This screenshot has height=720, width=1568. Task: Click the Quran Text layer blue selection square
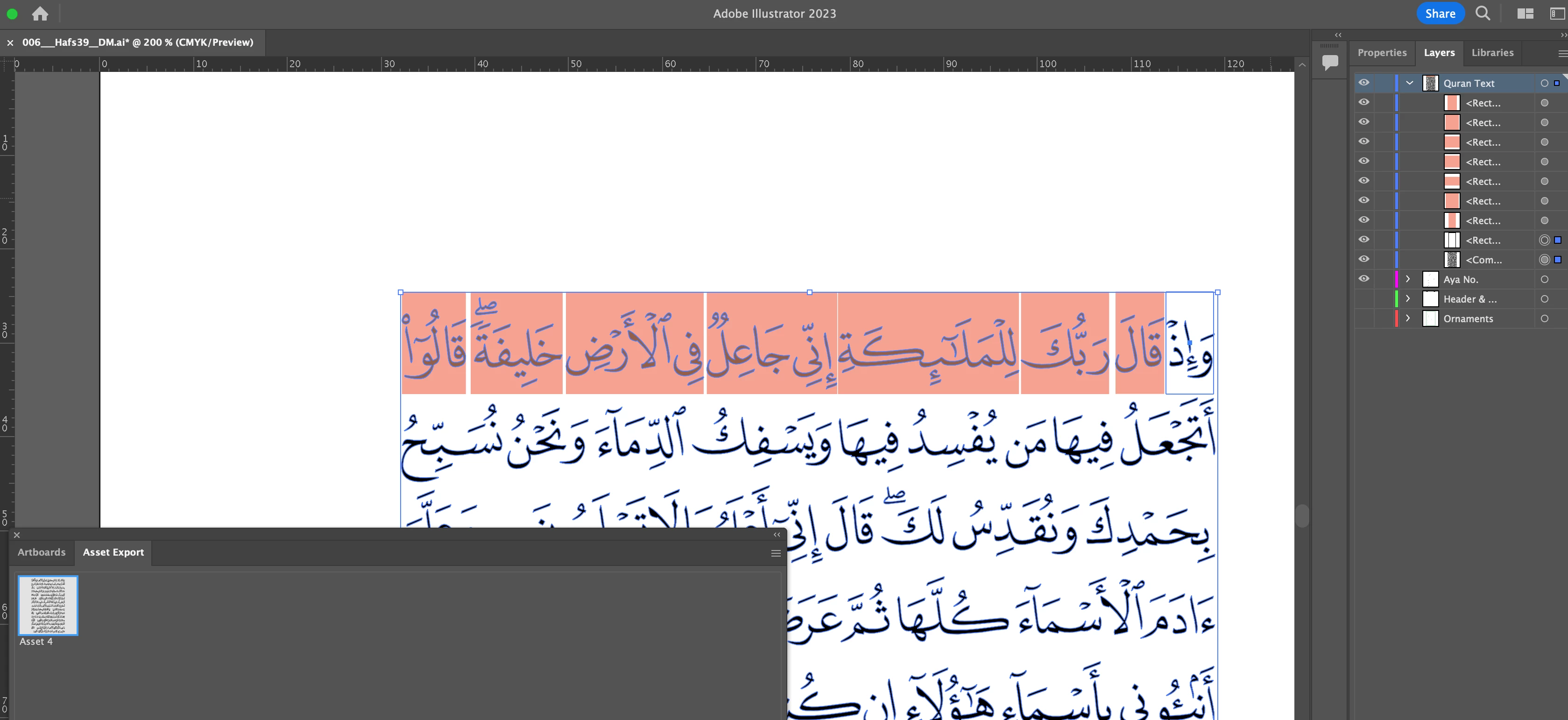coord(1557,84)
